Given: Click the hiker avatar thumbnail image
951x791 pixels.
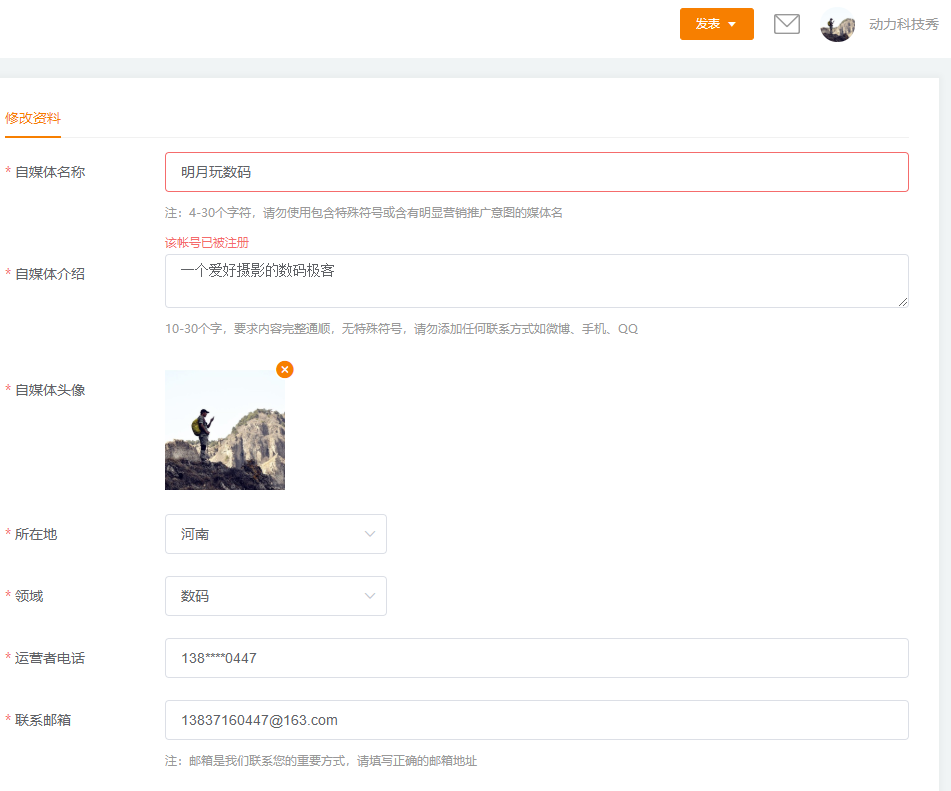Looking at the screenshot, I should coord(225,430).
